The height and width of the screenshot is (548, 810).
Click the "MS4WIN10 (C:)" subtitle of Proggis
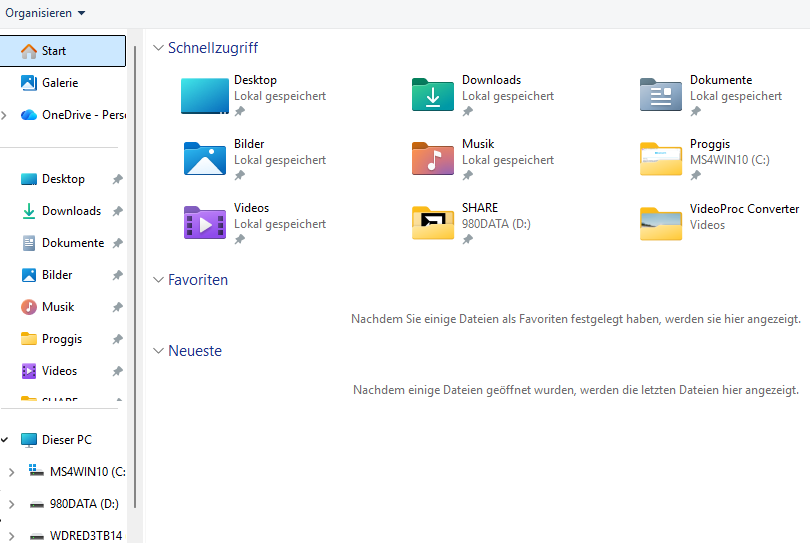729,160
